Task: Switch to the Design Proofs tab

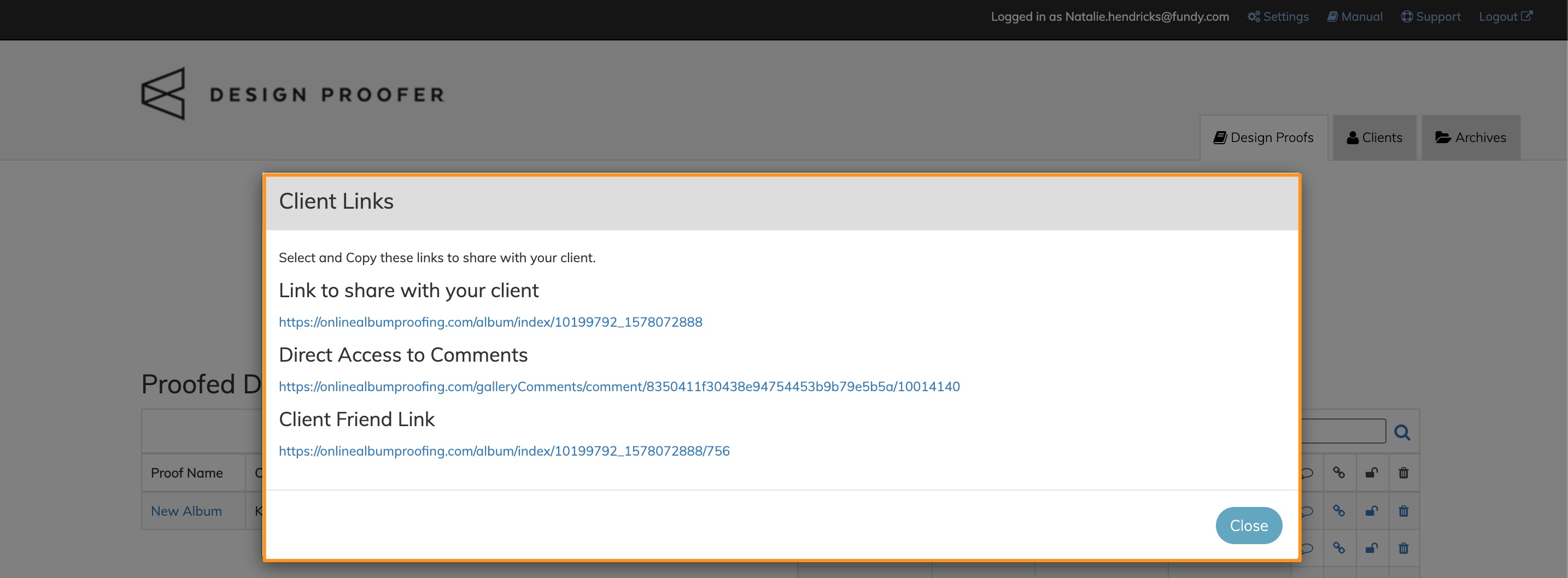Action: pyautogui.click(x=1263, y=138)
